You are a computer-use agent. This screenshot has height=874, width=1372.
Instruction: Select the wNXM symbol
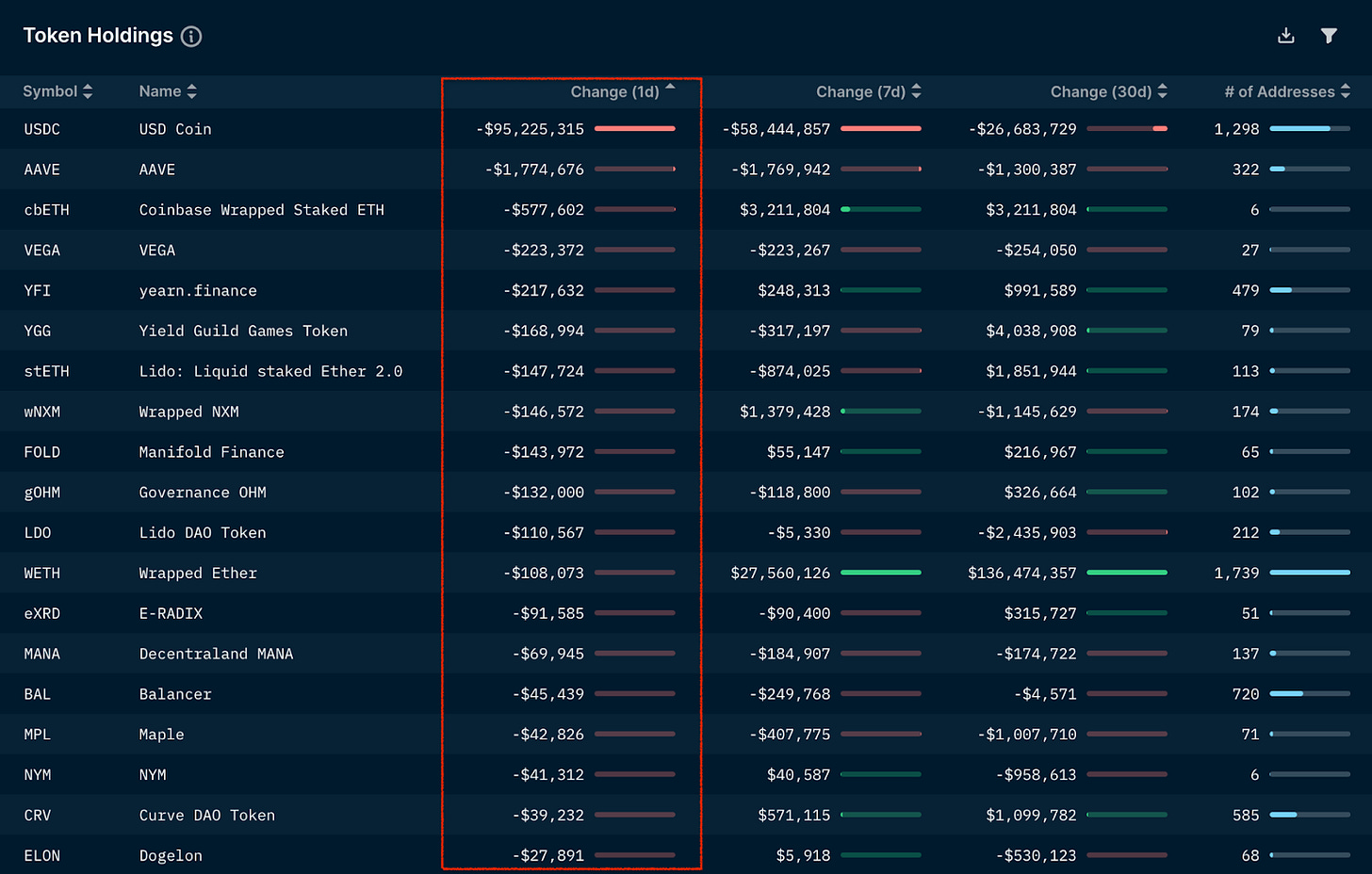tap(42, 413)
